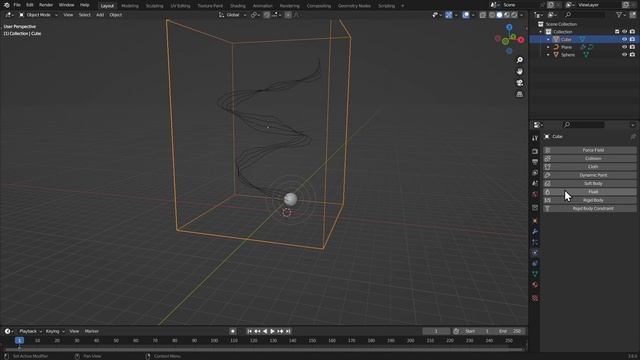Expand Sphere item in outliner
Image resolution: width=640 pixels, height=360 pixels.
(548, 55)
